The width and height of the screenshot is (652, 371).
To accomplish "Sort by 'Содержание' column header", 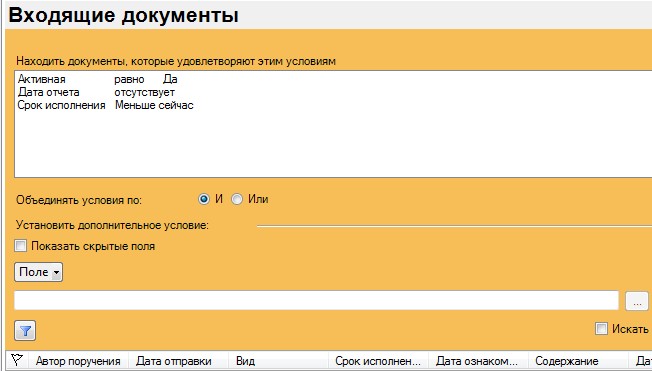I will [x=578, y=361].
